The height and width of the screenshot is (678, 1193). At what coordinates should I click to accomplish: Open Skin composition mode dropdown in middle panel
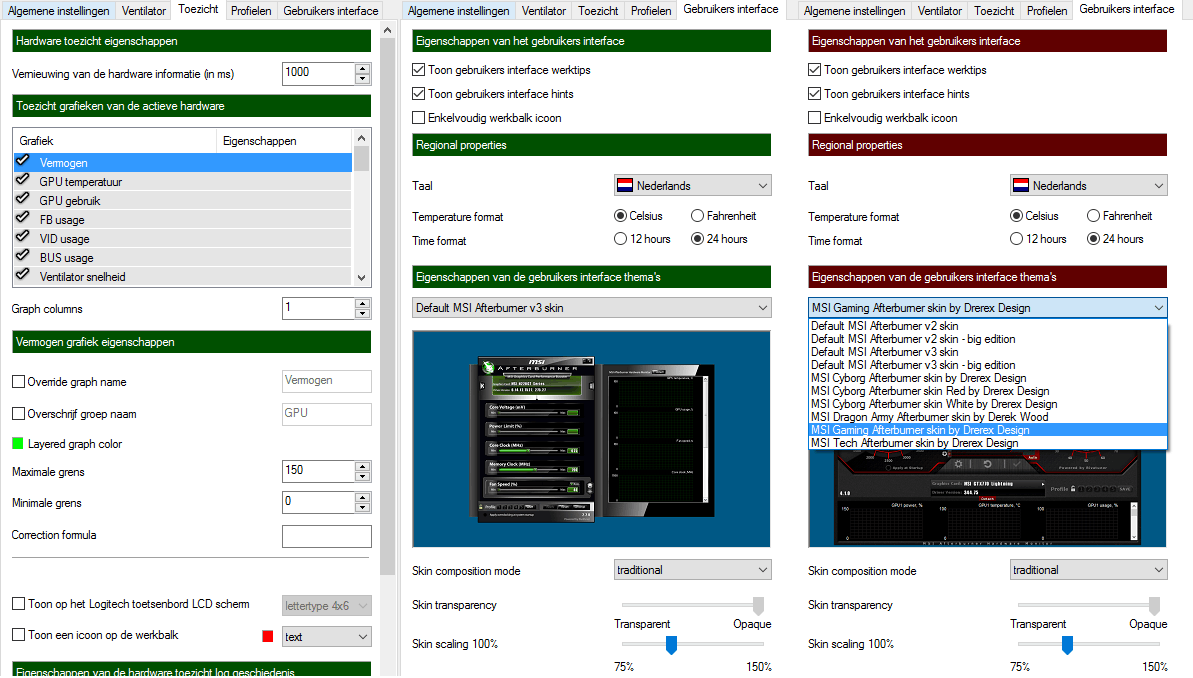[692, 570]
